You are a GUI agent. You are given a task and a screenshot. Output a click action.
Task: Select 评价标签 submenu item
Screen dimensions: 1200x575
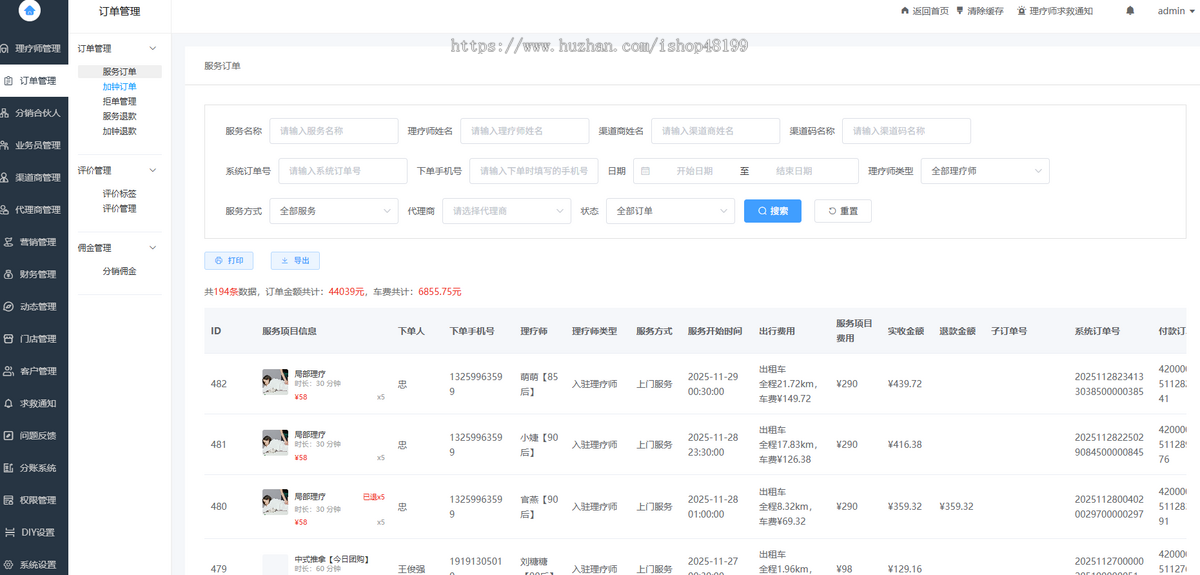[x=119, y=194]
